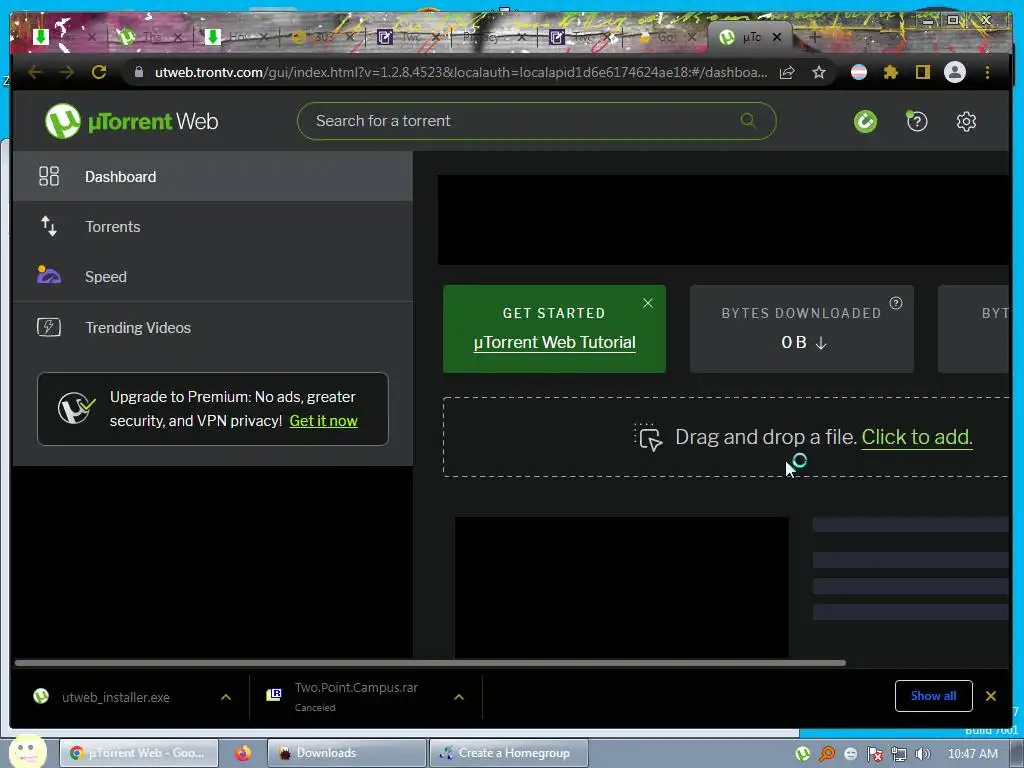Click the 10:47 AM system clock

pyautogui.click(x=972, y=754)
